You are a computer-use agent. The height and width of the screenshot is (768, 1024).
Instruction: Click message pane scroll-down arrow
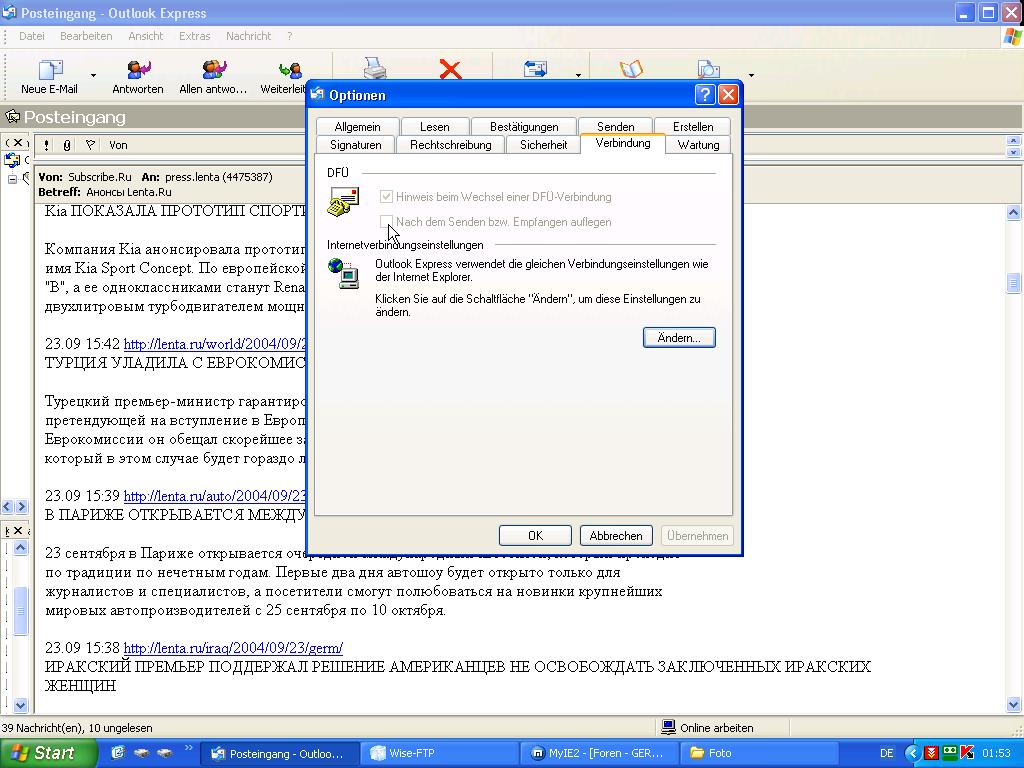pyautogui.click(x=1013, y=704)
